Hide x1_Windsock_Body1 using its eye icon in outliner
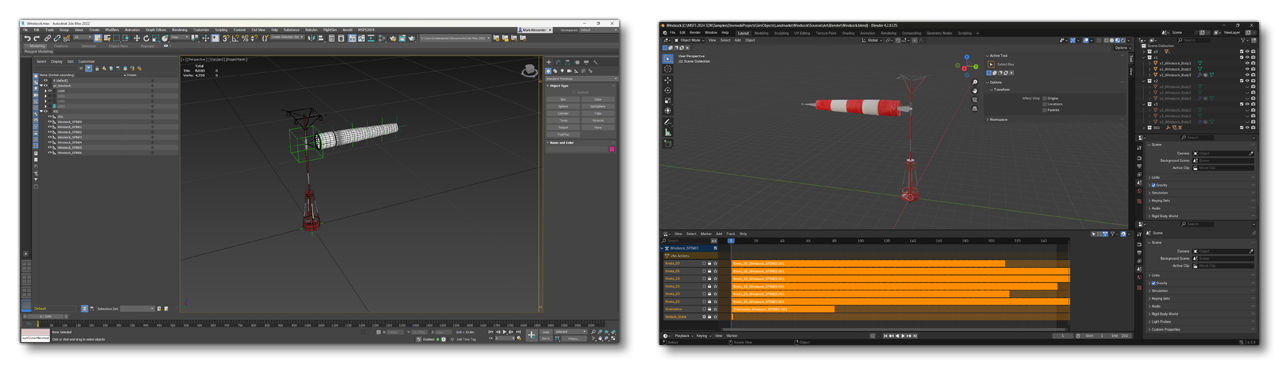 pos(1247,63)
